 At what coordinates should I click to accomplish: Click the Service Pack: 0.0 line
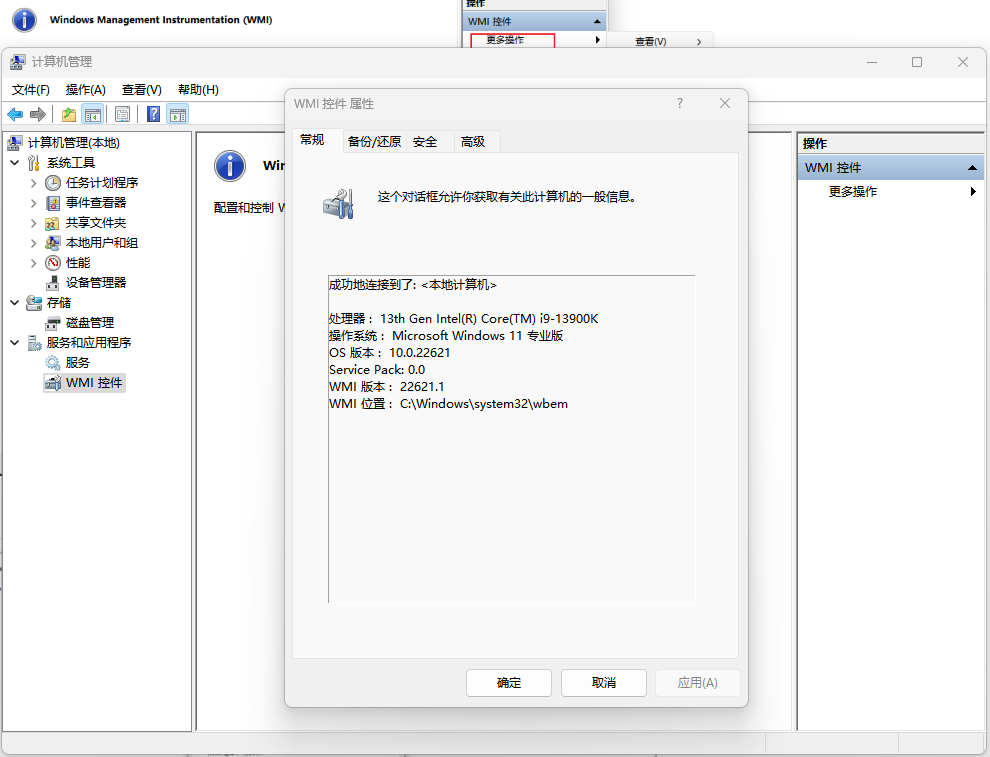pos(377,370)
